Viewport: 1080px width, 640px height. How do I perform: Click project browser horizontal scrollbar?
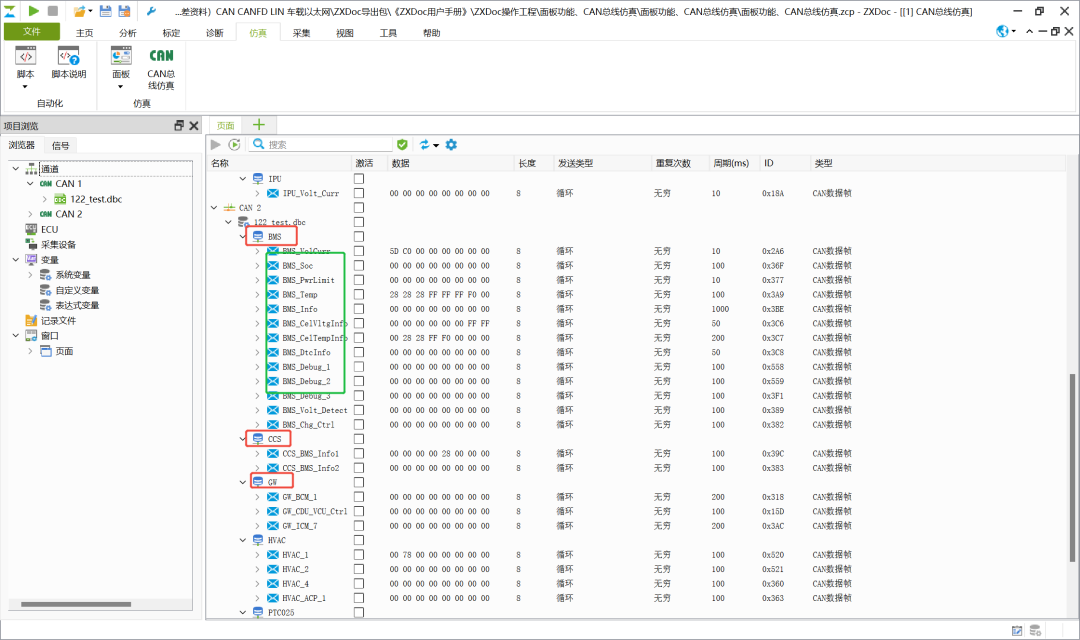pos(76,604)
